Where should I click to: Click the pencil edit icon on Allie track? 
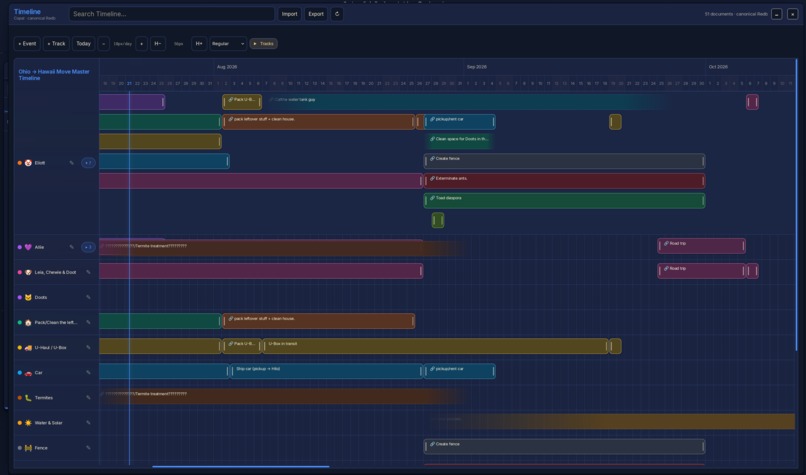point(71,247)
